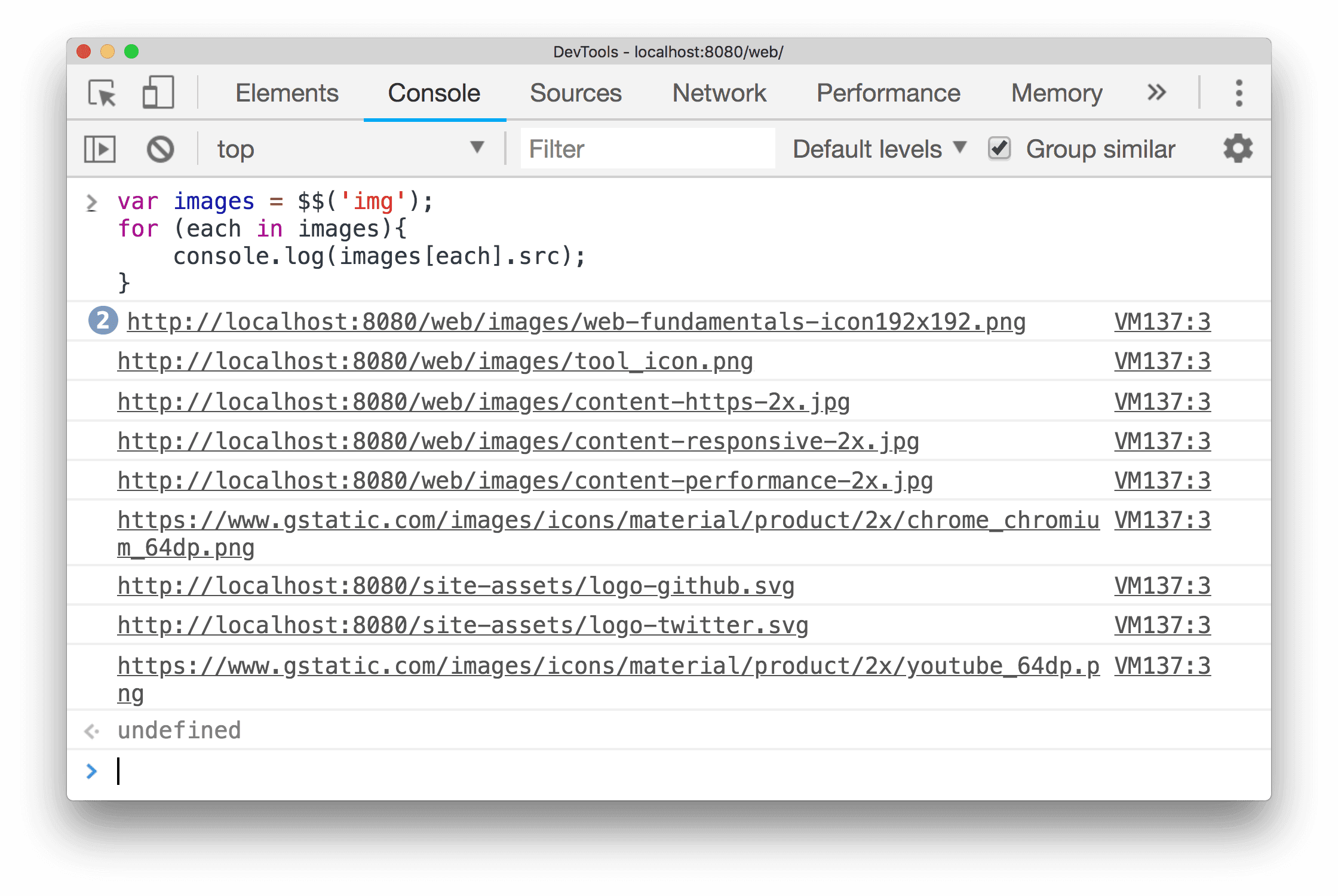The width and height of the screenshot is (1338, 896).
Task: Expand the Default levels dropdown
Action: tap(879, 148)
